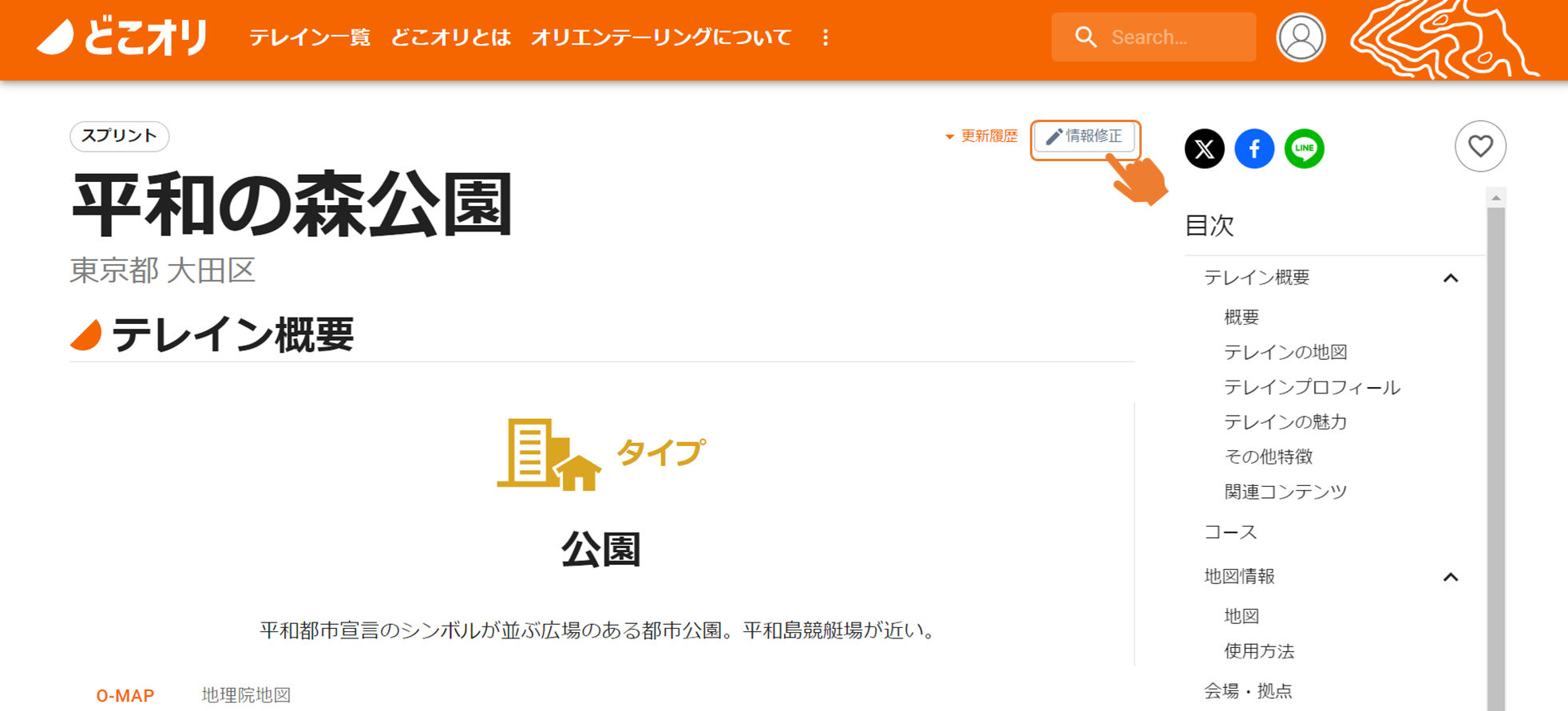Click the 情報修正 edit button
The height and width of the screenshot is (711, 1568).
click(1085, 136)
